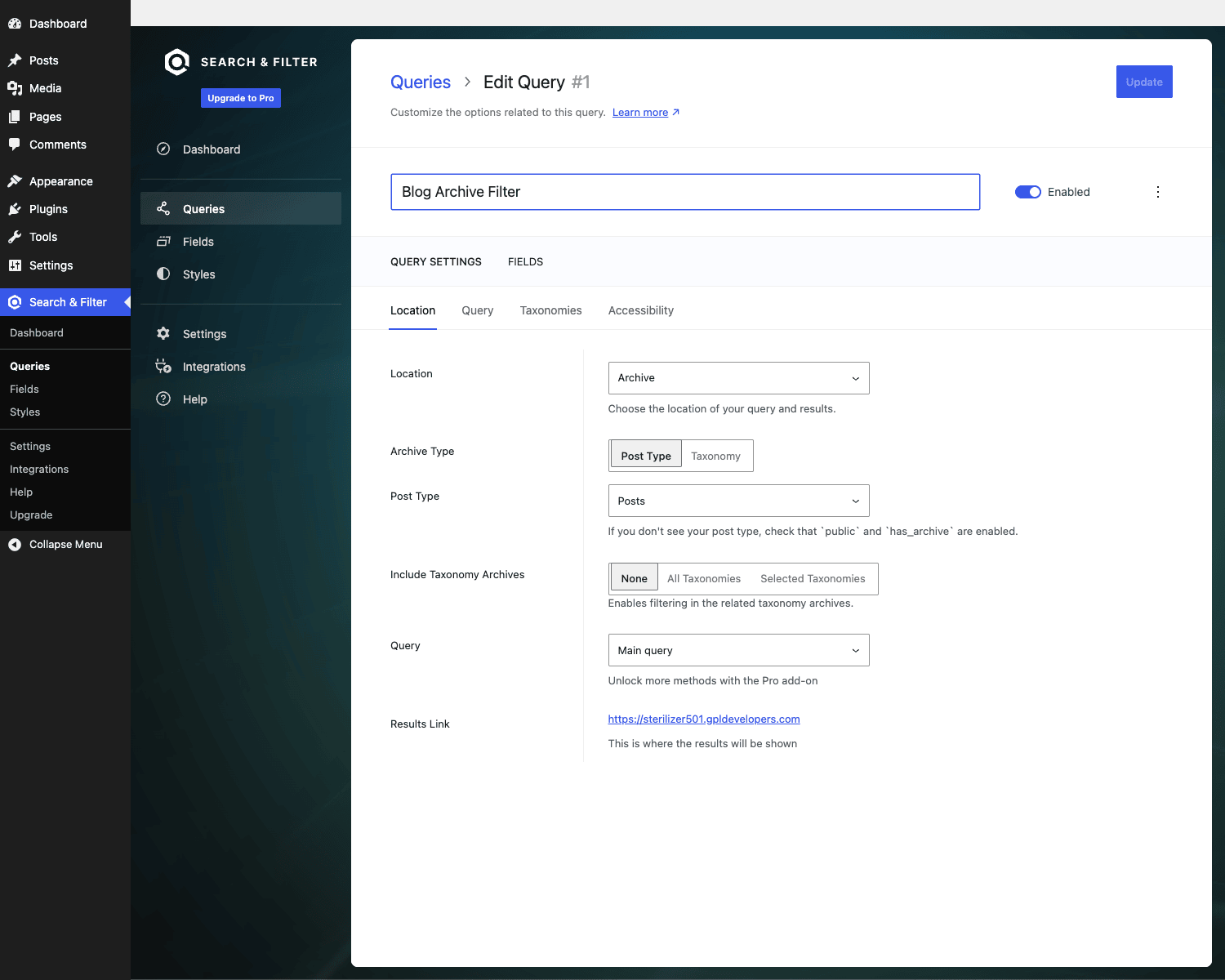Open Queries via its share-node icon
Image resolution: width=1225 pixels, height=980 pixels.
click(x=163, y=208)
